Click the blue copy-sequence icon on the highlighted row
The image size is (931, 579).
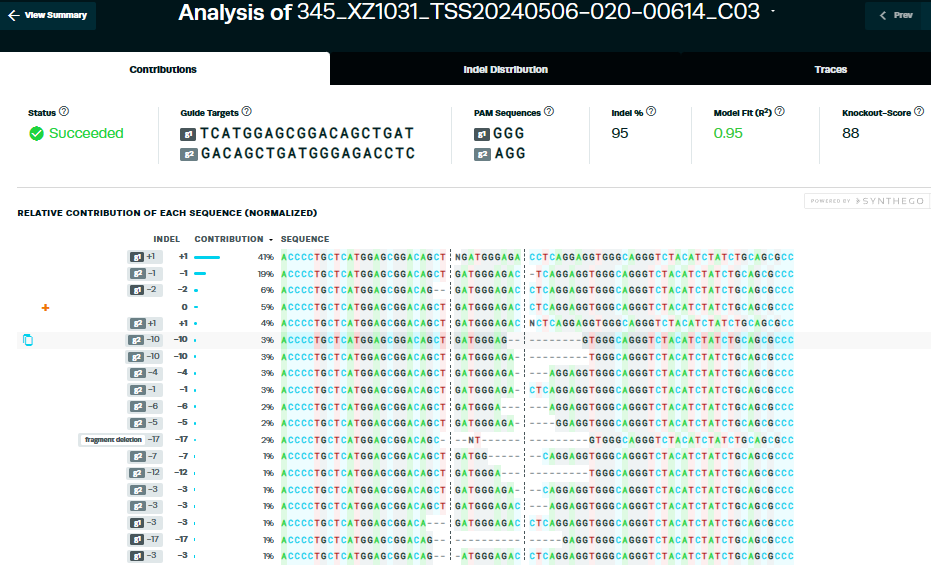(x=28, y=340)
